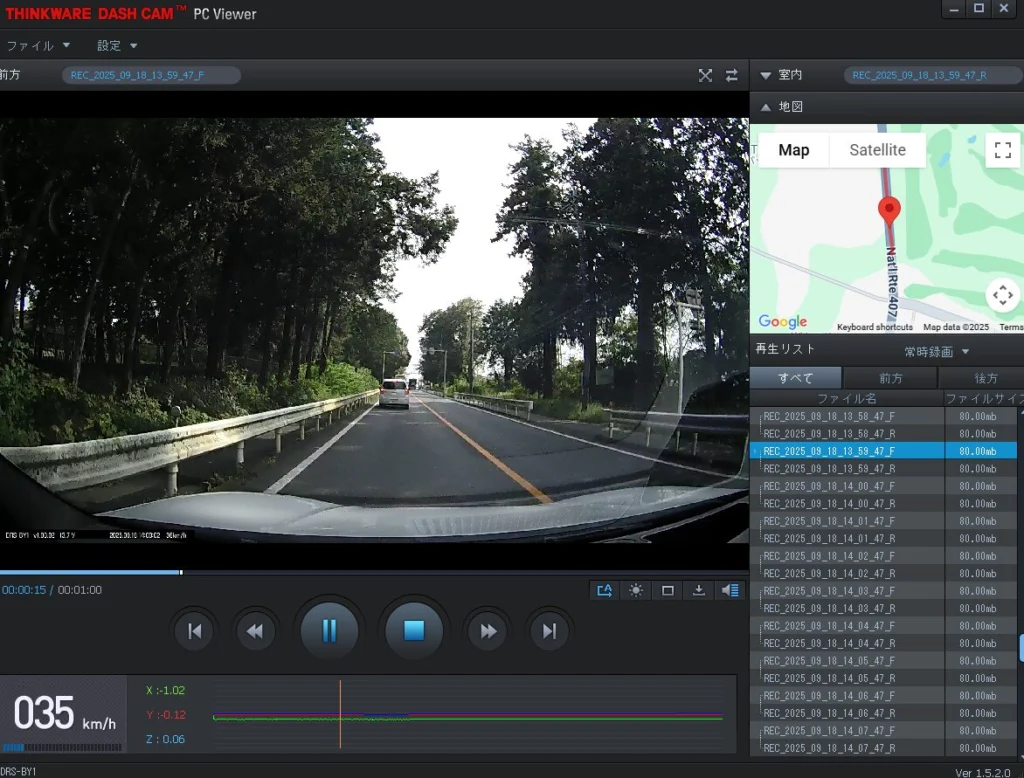The width and height of the screenshot is (1024, 778).
Task: Fast forward the video
Action: 488,631
